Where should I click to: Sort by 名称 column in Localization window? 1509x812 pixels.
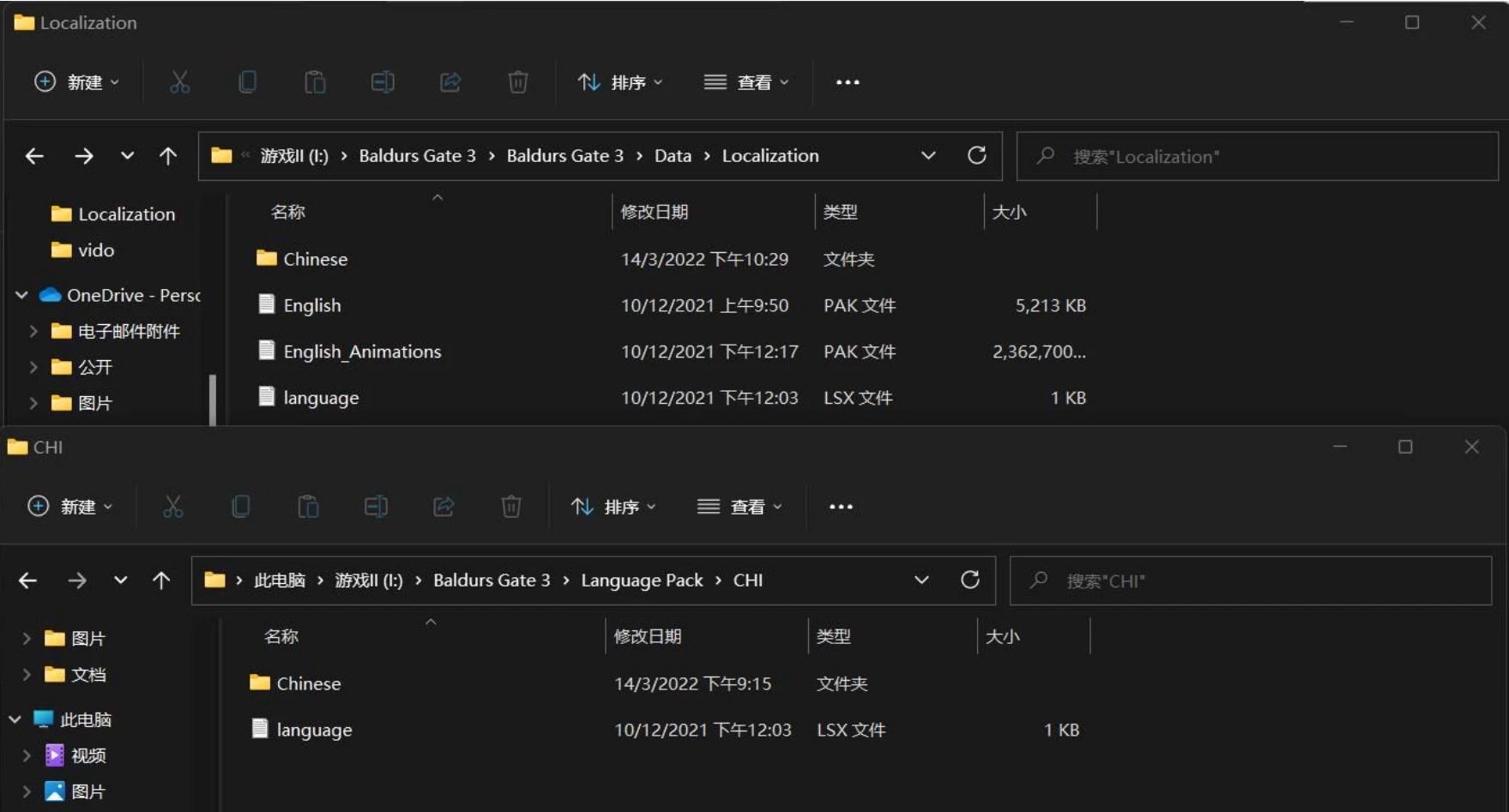click(288, 212)
